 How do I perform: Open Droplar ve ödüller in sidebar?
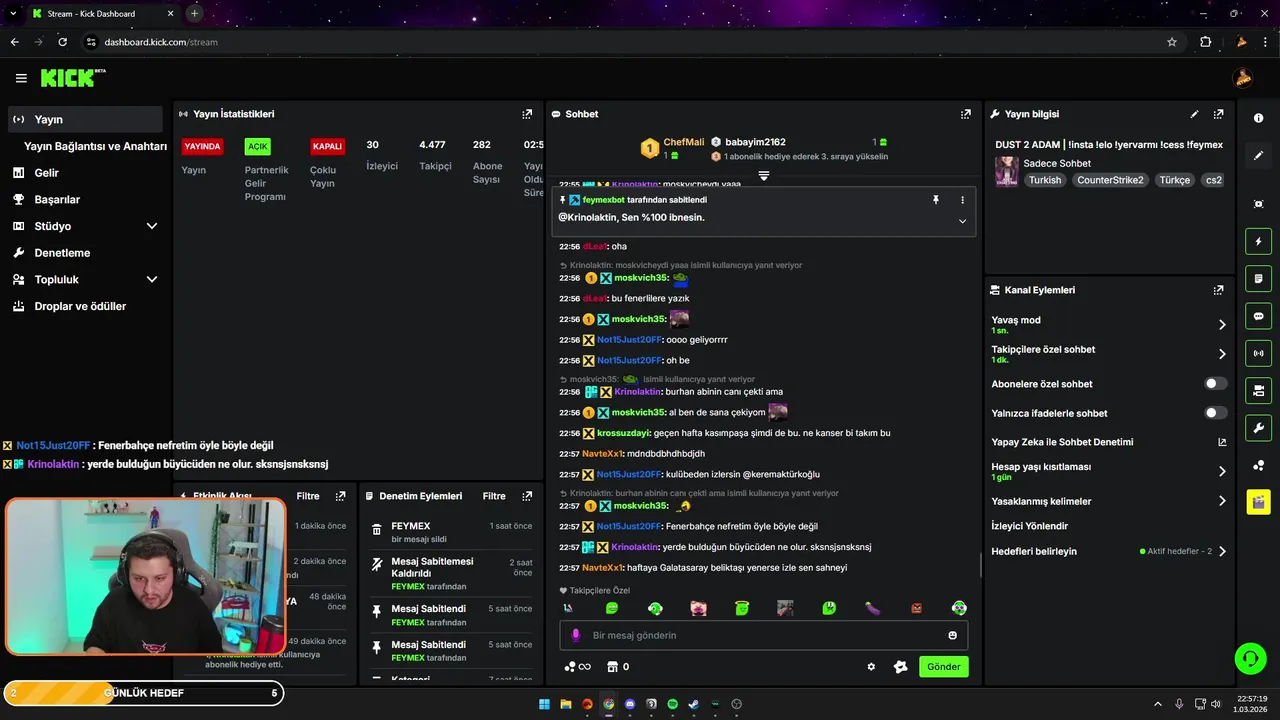coord(85,306)
